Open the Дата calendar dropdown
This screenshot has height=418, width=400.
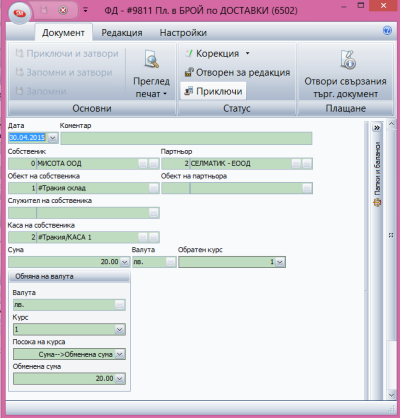[53, 137]
